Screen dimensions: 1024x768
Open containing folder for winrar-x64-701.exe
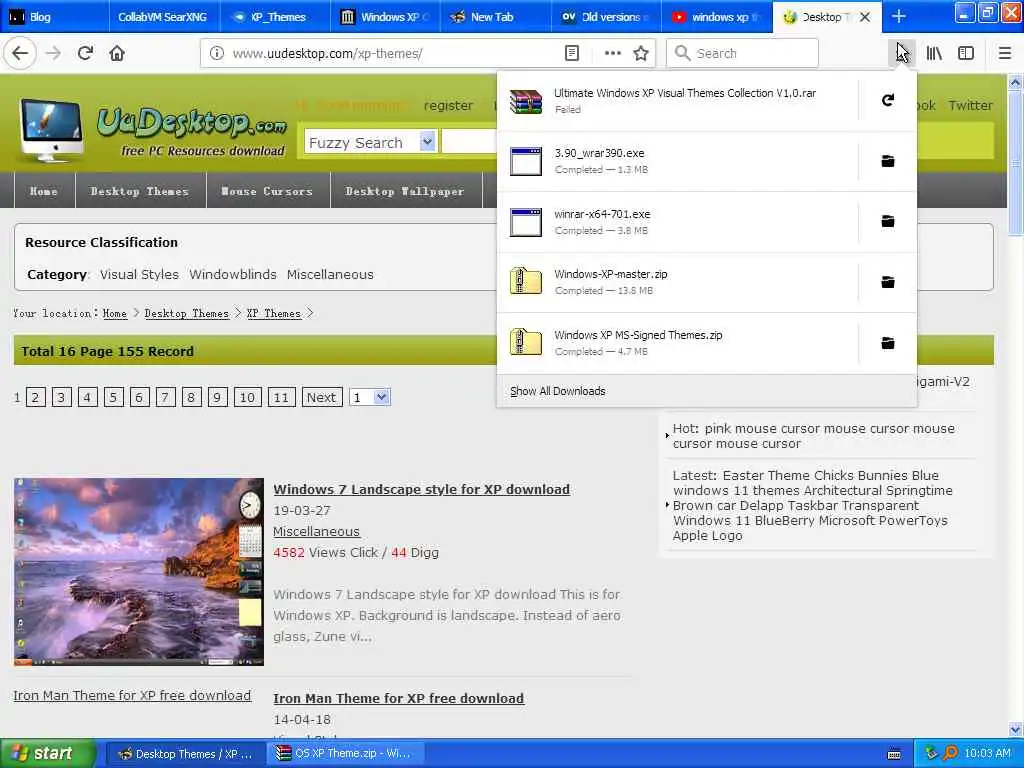coord(888,221)
